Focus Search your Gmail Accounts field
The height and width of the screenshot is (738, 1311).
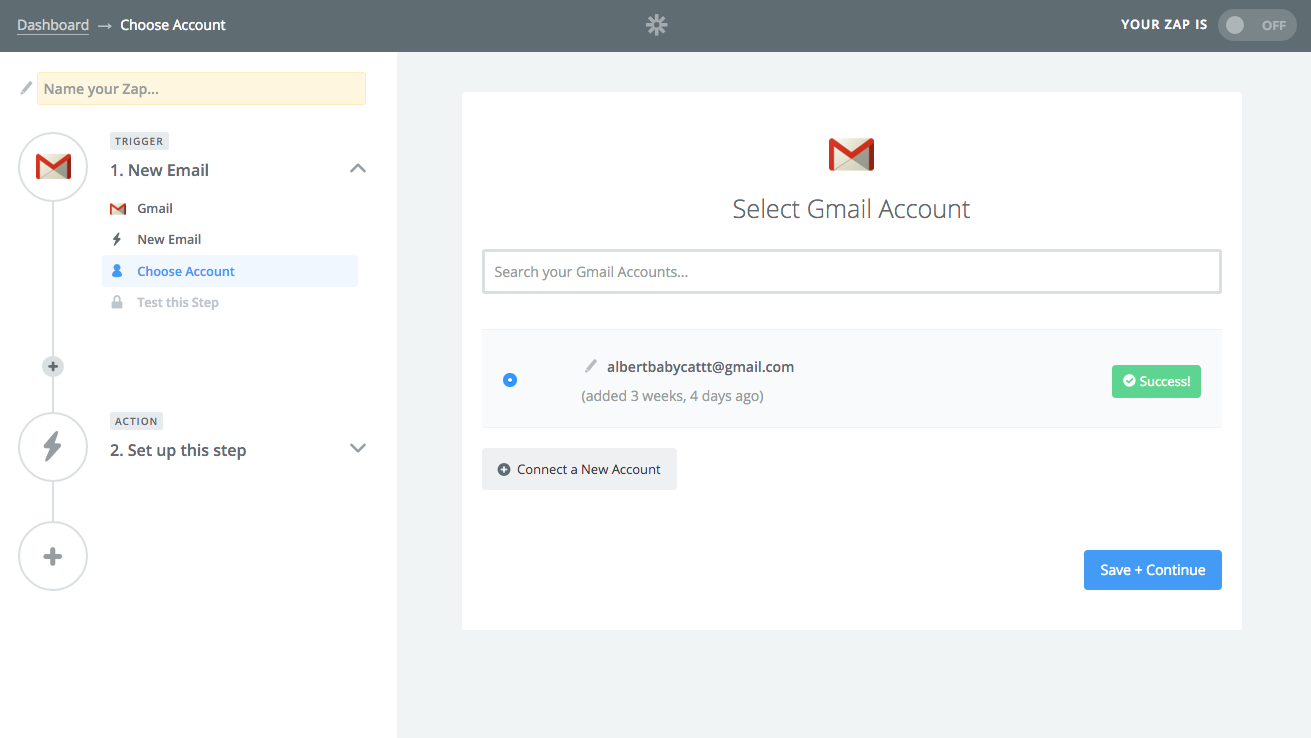pyautogui.click(x=851, y=271)
